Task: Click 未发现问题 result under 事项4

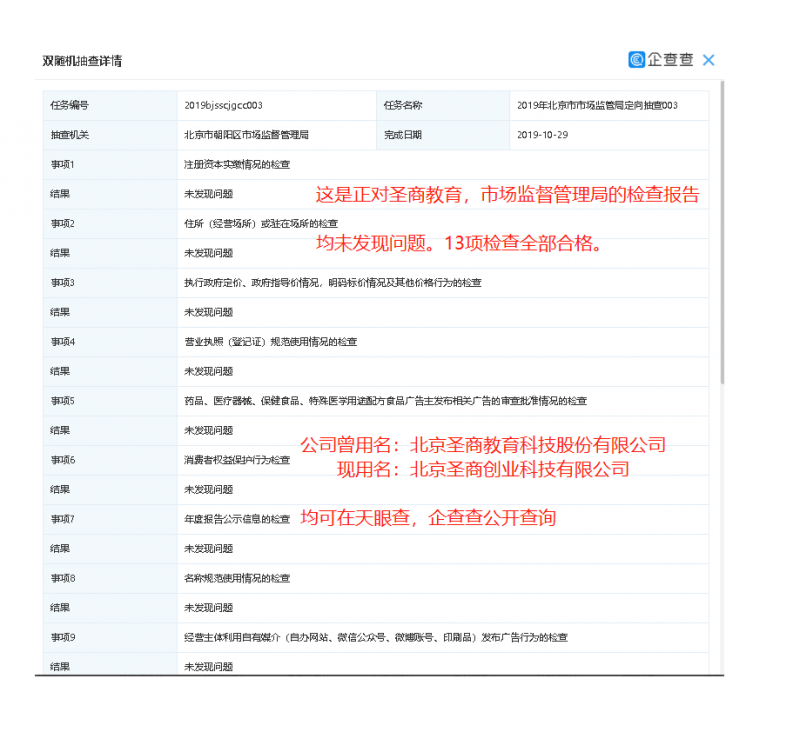Action: pyautogui.click(x=209, y=372)
